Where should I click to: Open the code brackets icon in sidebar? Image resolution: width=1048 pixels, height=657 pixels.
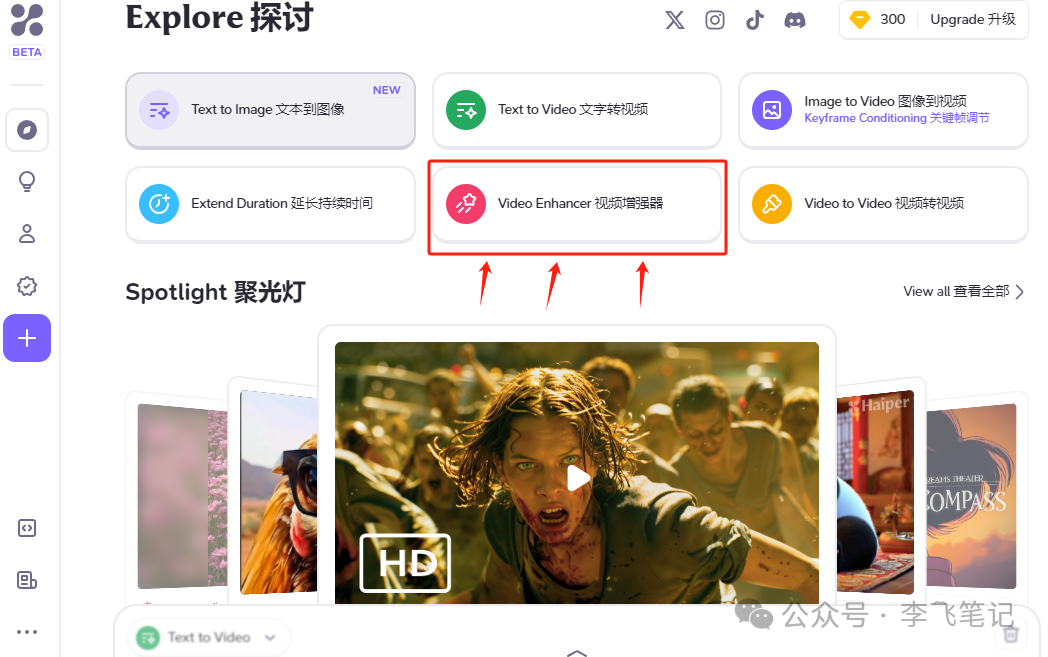(x=27, y=528)
